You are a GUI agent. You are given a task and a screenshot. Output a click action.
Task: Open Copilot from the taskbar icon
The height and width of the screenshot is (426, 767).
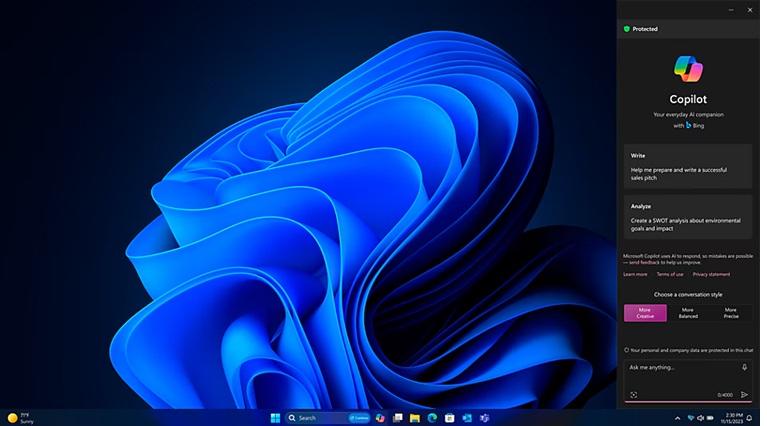(x=380, y=418)
